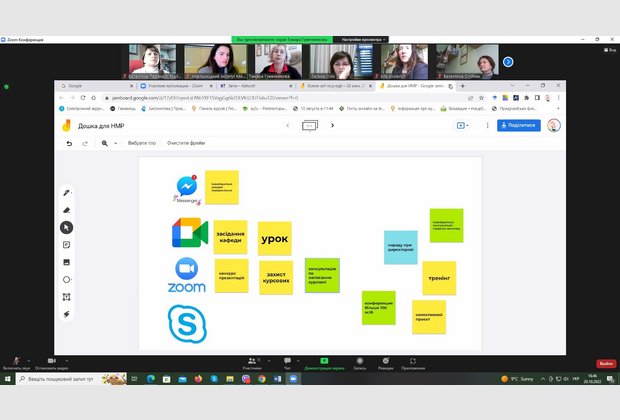The width and height of the screenshot is (620, 420).
Task: Click the Undo arrow in Jamboard
Action: point(69,143)
